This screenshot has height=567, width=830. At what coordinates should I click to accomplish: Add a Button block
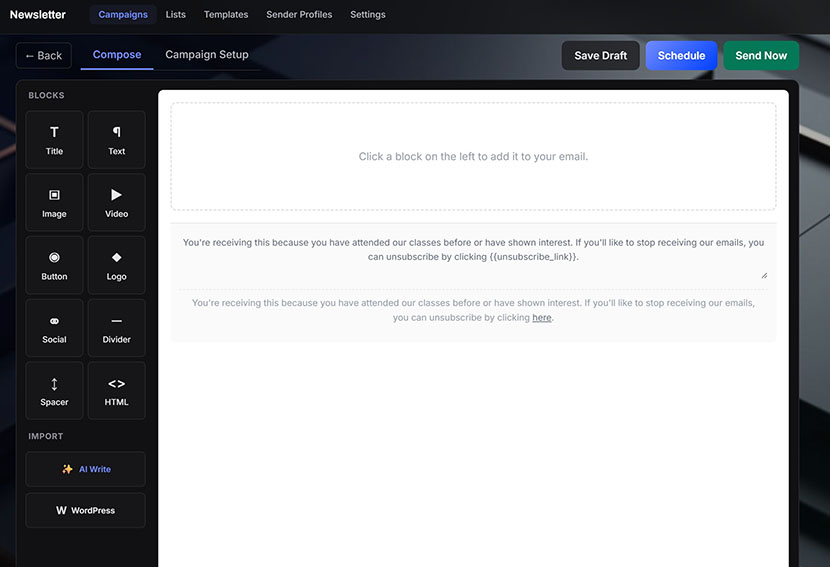pyautogui.click(x=54, y=265)
